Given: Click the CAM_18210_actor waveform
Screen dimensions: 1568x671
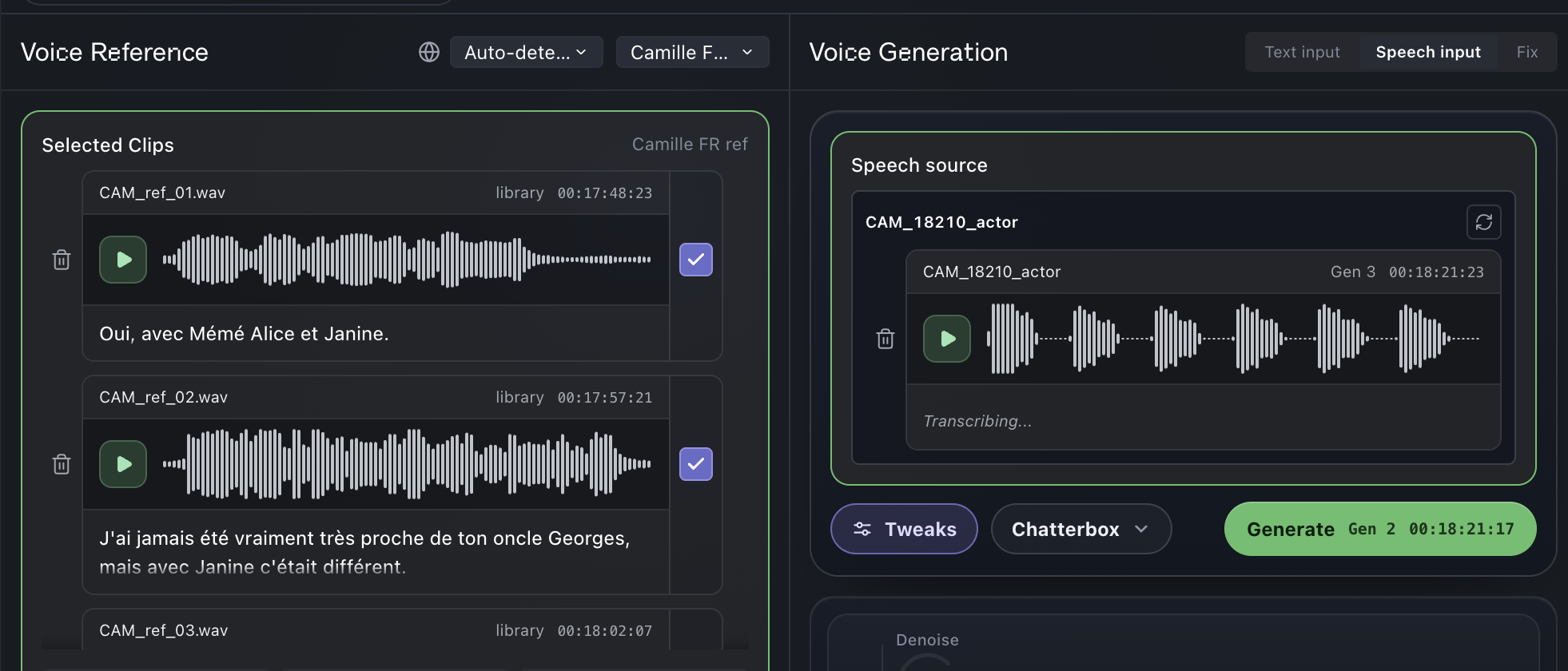Looking at the screenshot, I should 1234,339.
